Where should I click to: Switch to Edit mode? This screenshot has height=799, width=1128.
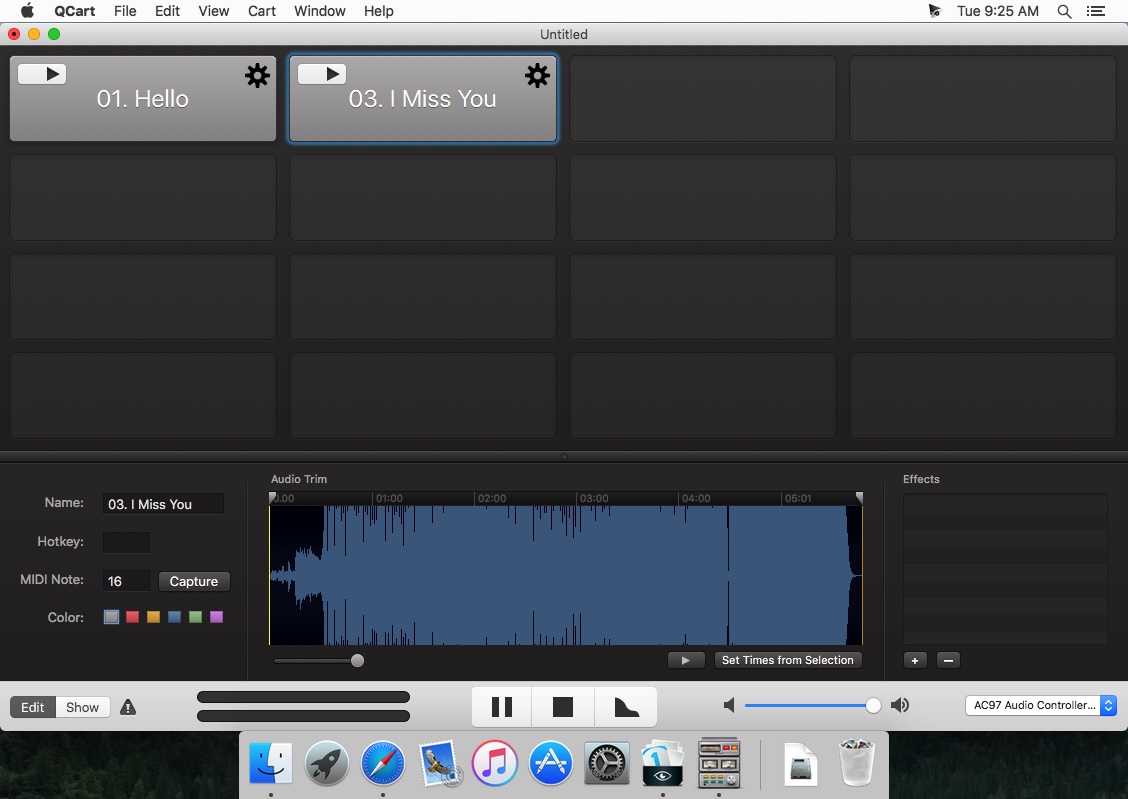tap(32, 707)
